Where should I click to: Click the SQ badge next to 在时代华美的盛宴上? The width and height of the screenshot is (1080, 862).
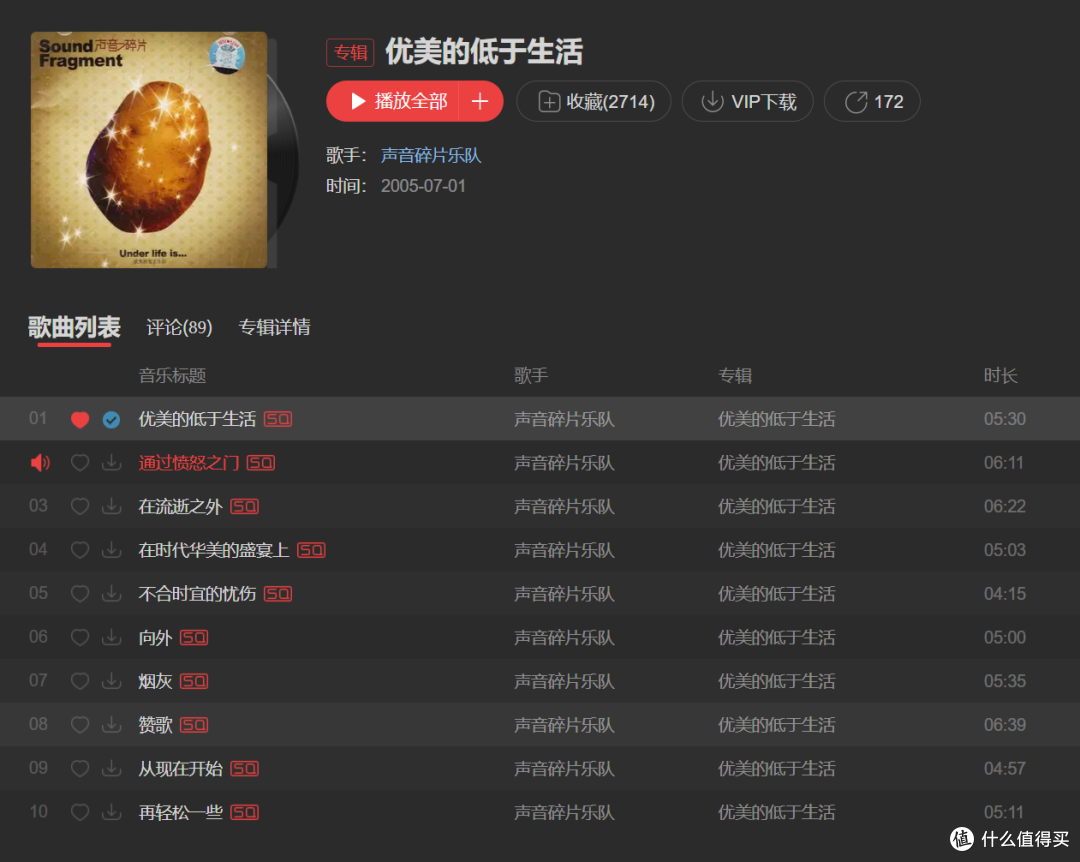(311, 550)
